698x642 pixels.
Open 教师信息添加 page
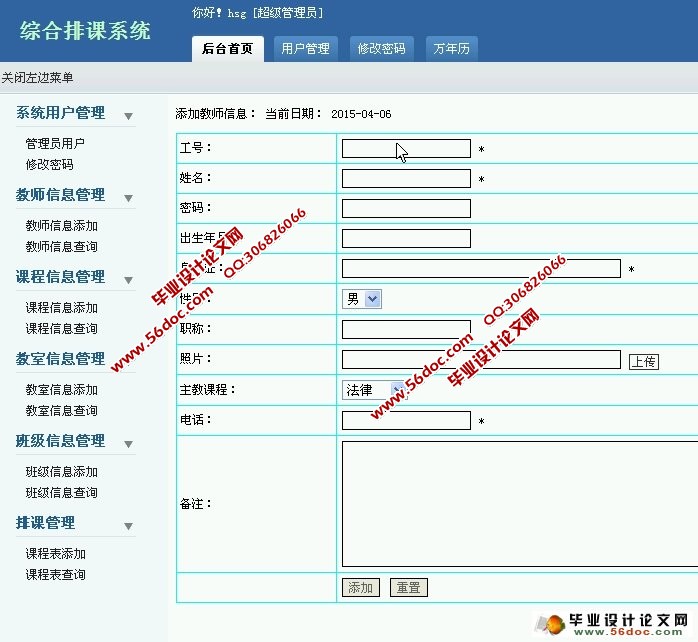[61, 226]
